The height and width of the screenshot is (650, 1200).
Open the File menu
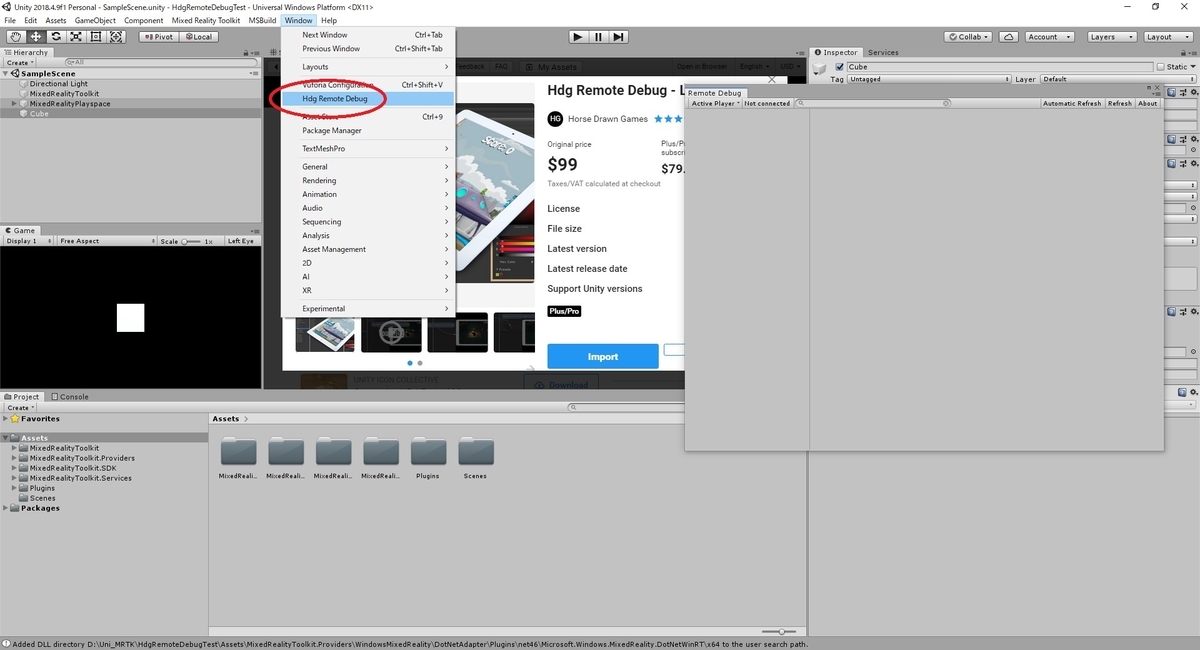tap(10, 20)
